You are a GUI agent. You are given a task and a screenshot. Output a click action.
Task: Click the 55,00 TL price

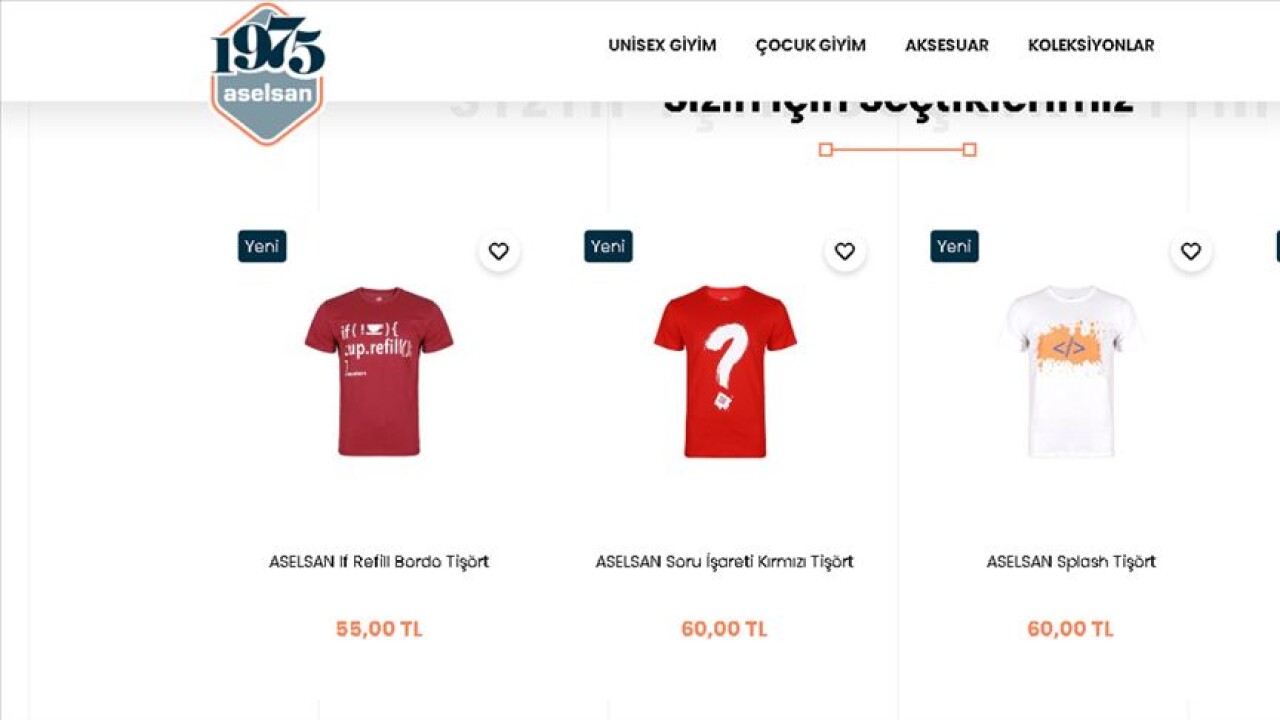point(379,629)
